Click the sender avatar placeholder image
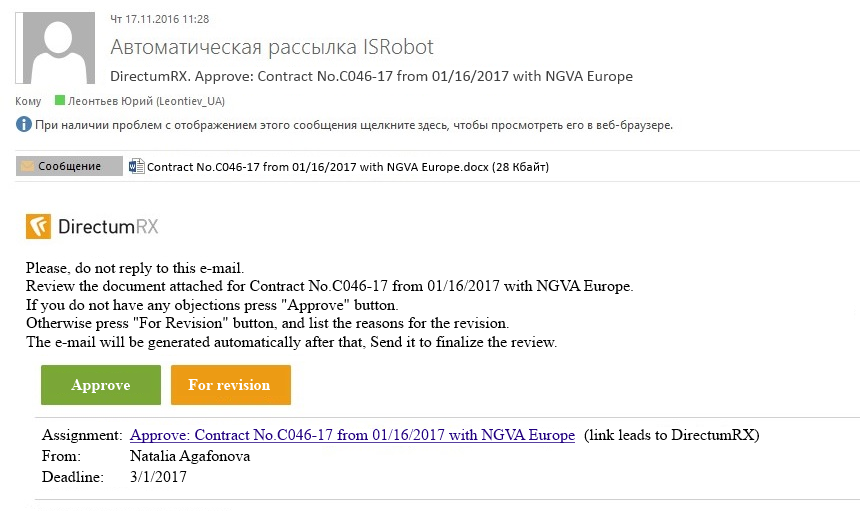 point(55,48)
